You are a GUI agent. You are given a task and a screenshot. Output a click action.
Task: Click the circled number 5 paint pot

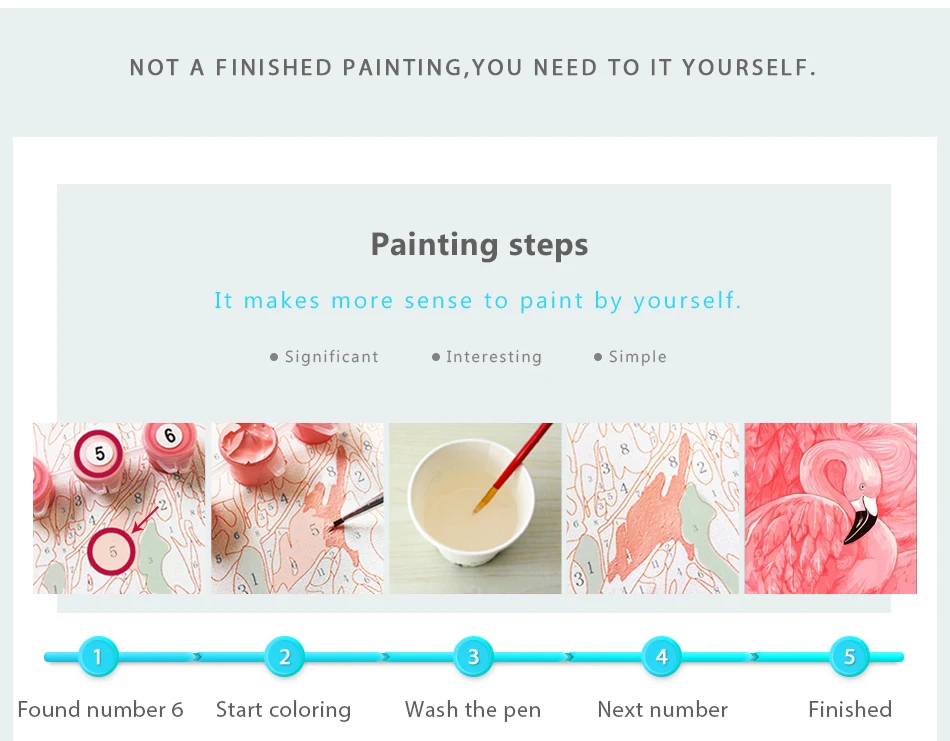pos(99,453)
